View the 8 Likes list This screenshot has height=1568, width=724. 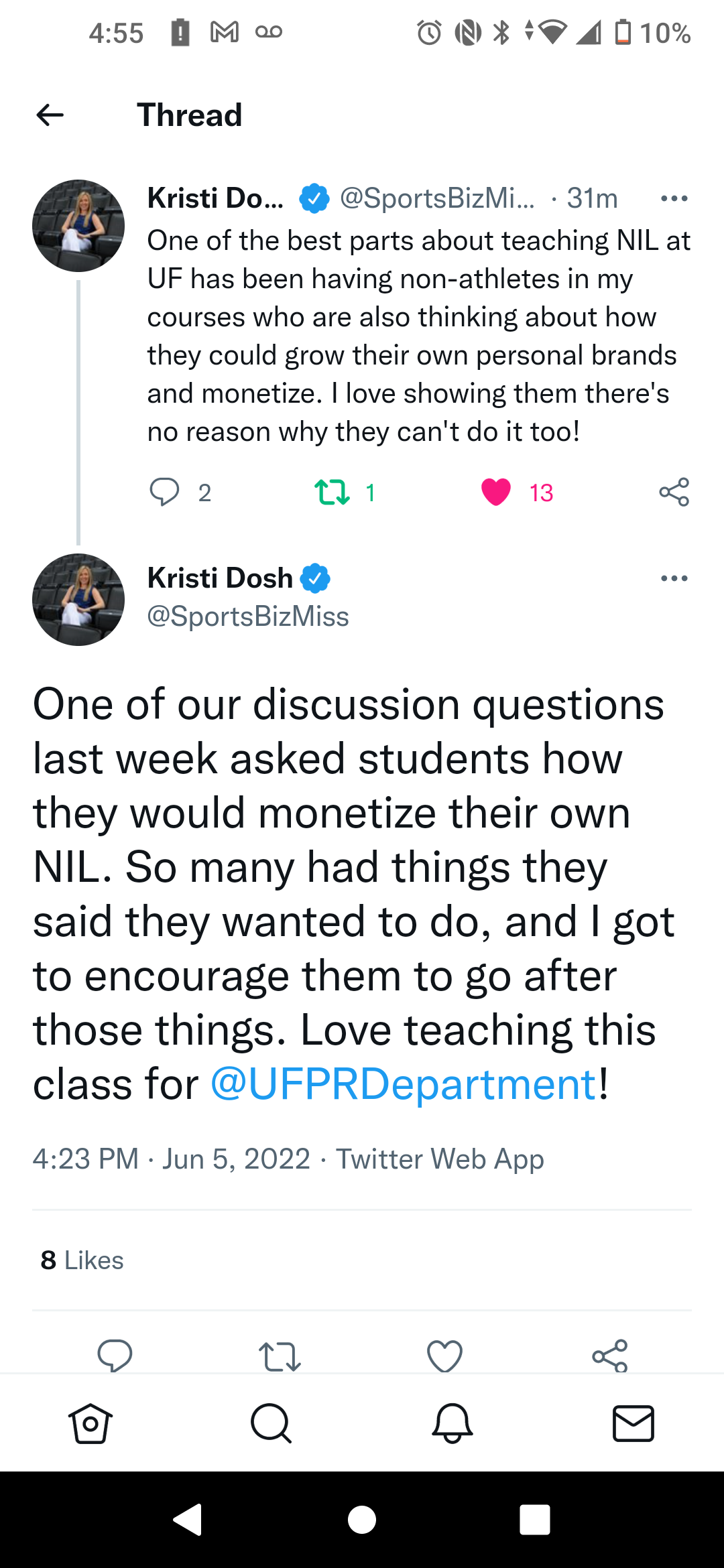pyautogui.click(x=82, y=1260)
